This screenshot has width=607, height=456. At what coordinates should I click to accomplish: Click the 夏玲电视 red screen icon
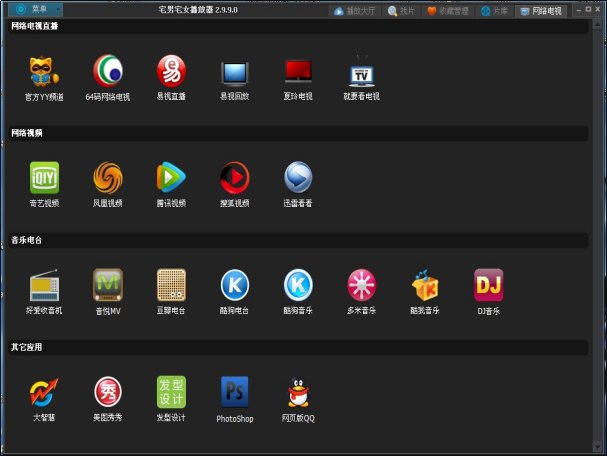coord(298,72)
